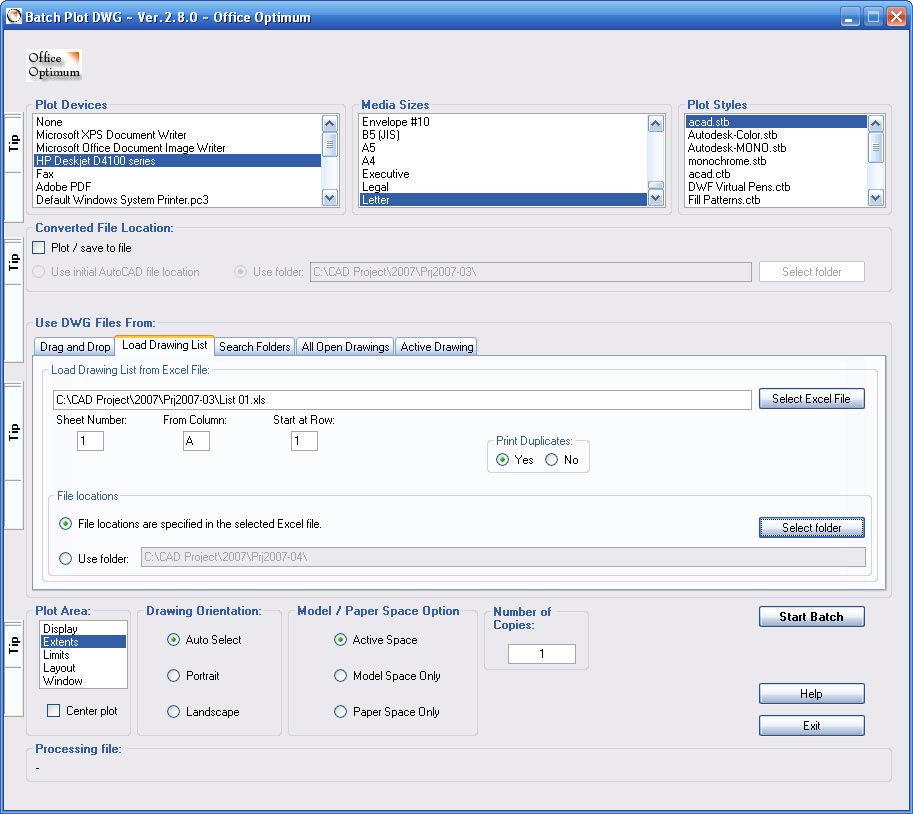913x814 pixels.
Task: Select Microsoft XPS Document Writer device
Action: [x=177, y=135]
